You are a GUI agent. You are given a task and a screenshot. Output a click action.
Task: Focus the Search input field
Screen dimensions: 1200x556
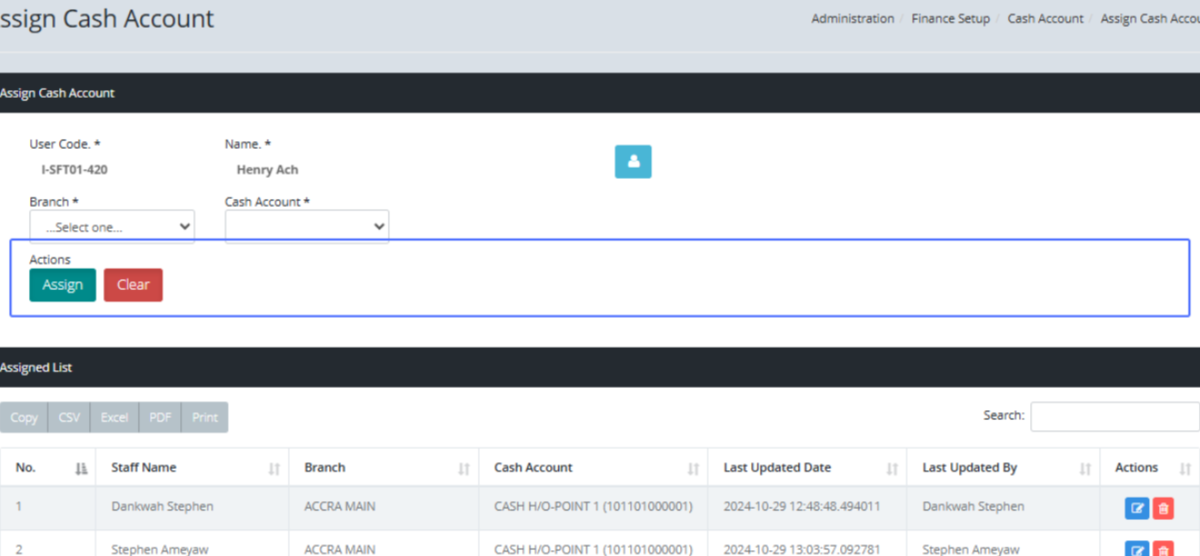point(1114,416)
